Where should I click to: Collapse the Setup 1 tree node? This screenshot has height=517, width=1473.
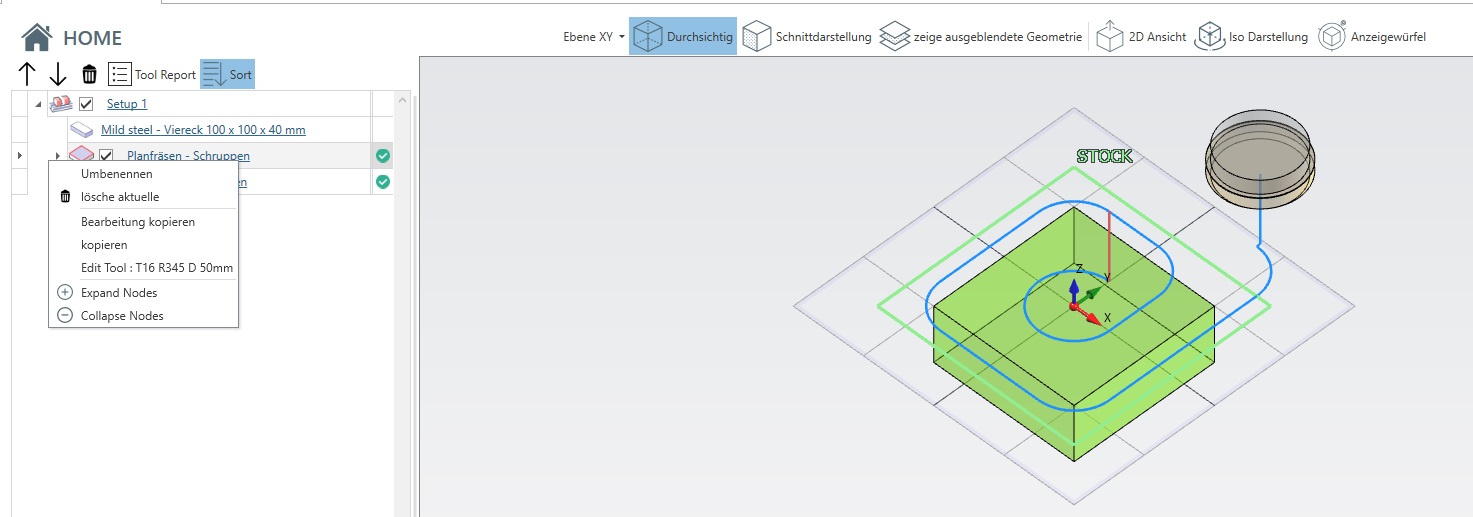[x=38, y=104]
